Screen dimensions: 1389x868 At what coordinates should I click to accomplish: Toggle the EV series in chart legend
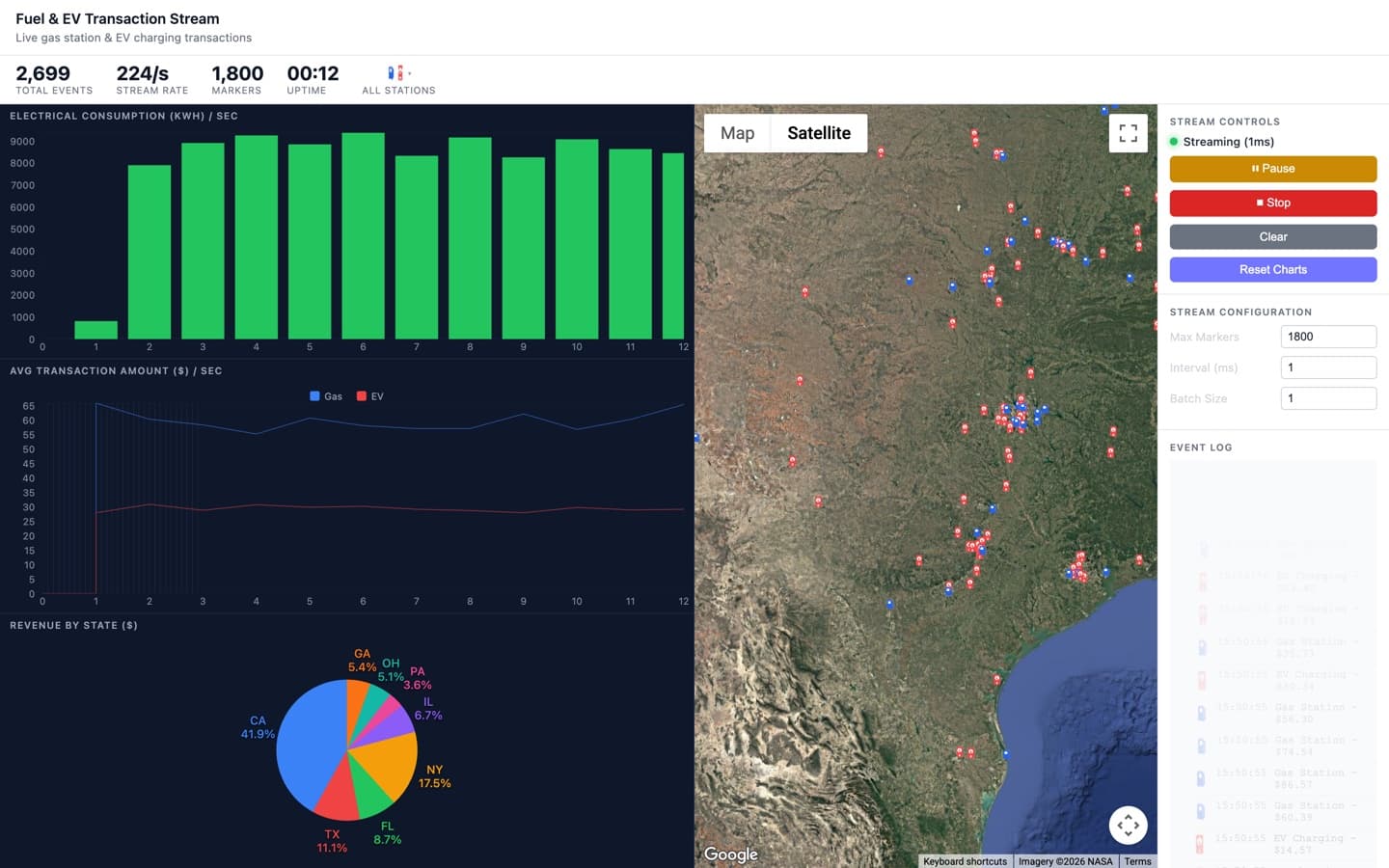(x=370, y=396)
